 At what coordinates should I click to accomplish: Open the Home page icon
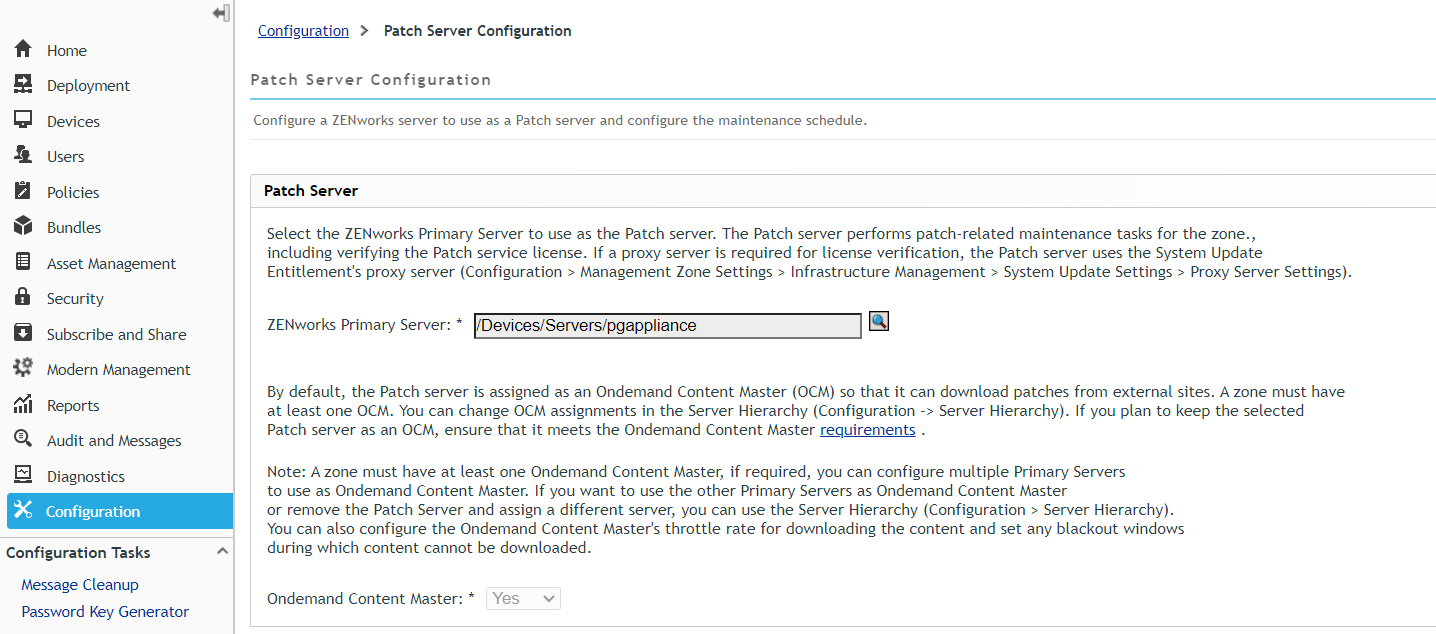21,49
